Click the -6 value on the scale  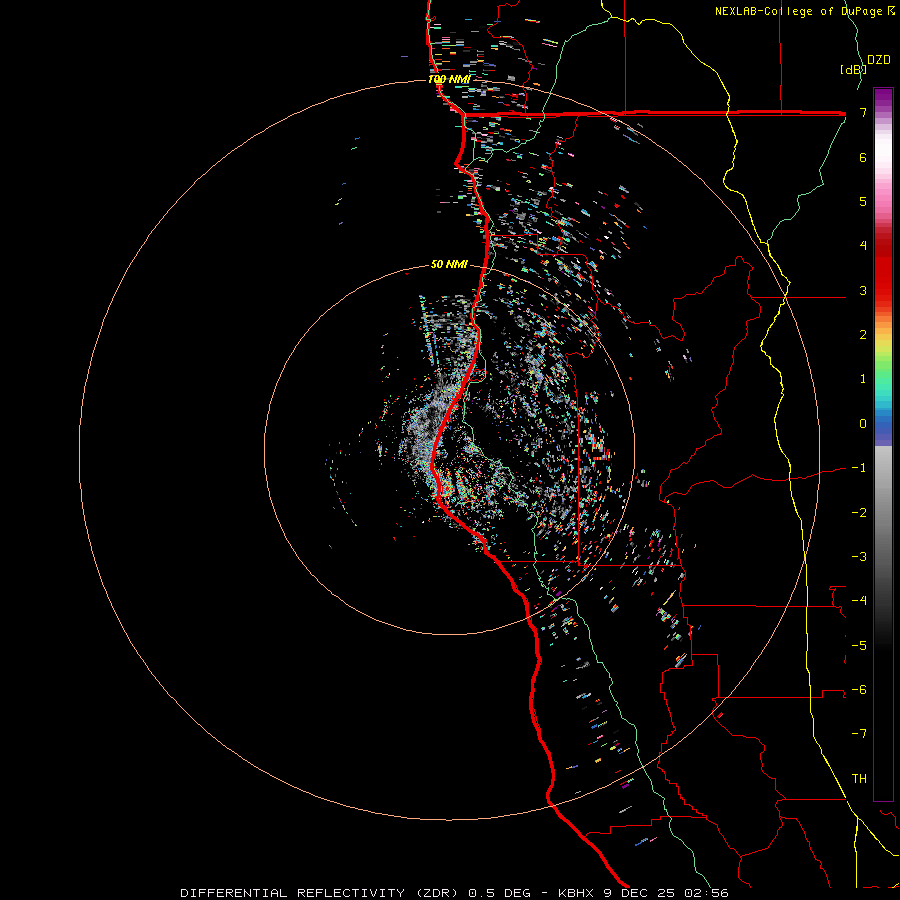click(859, 689)
